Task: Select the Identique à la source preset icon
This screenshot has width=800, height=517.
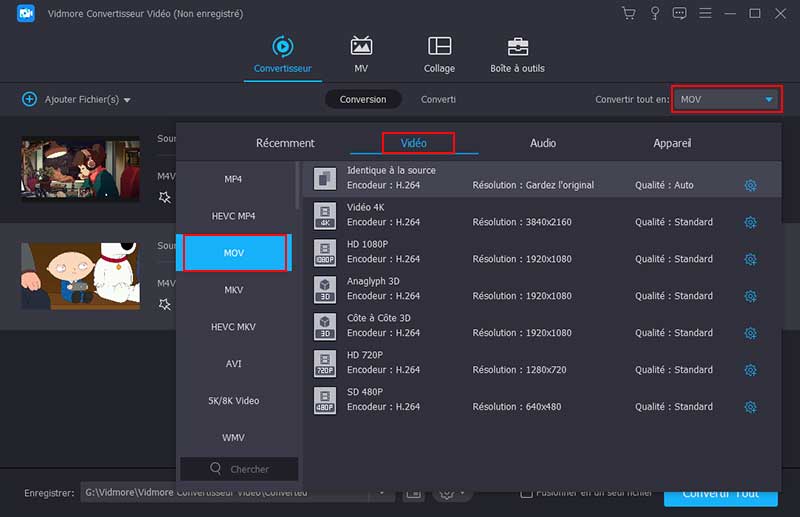Action: [325, 179]
